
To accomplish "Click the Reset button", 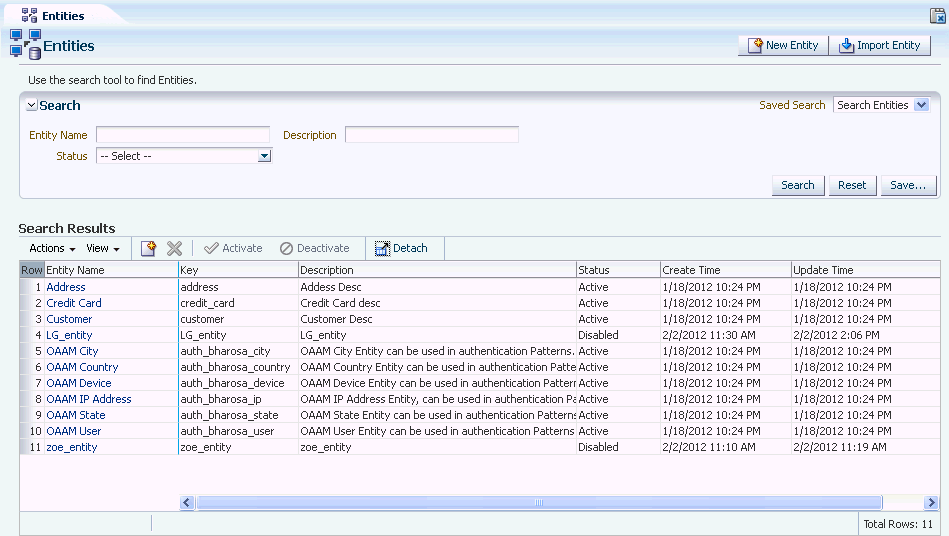I will [852, 185].
